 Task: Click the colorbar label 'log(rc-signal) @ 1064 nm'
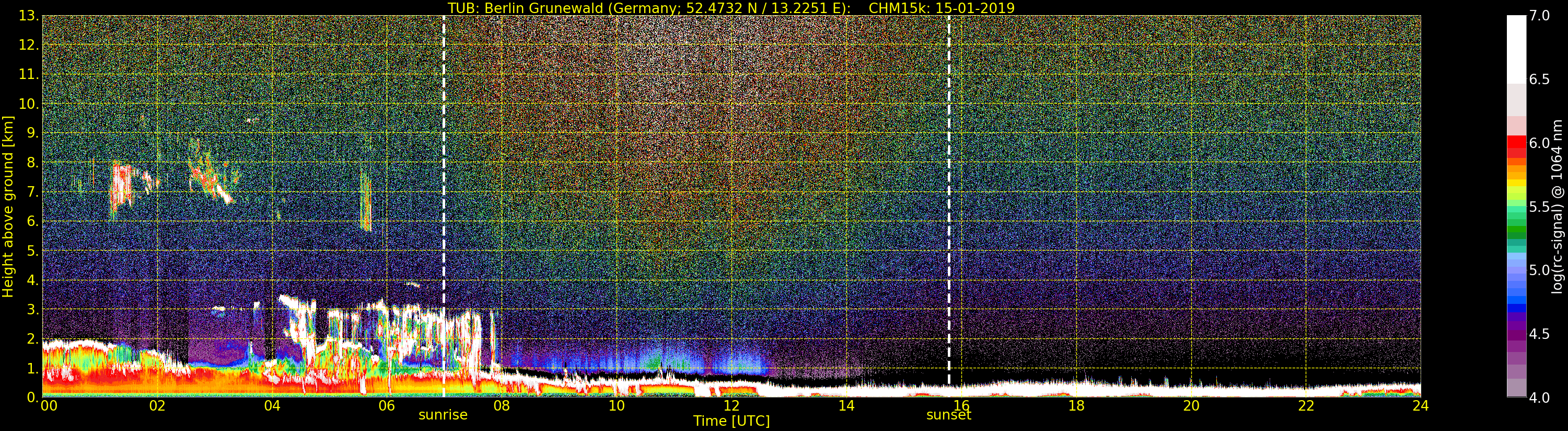[1558, 207]
